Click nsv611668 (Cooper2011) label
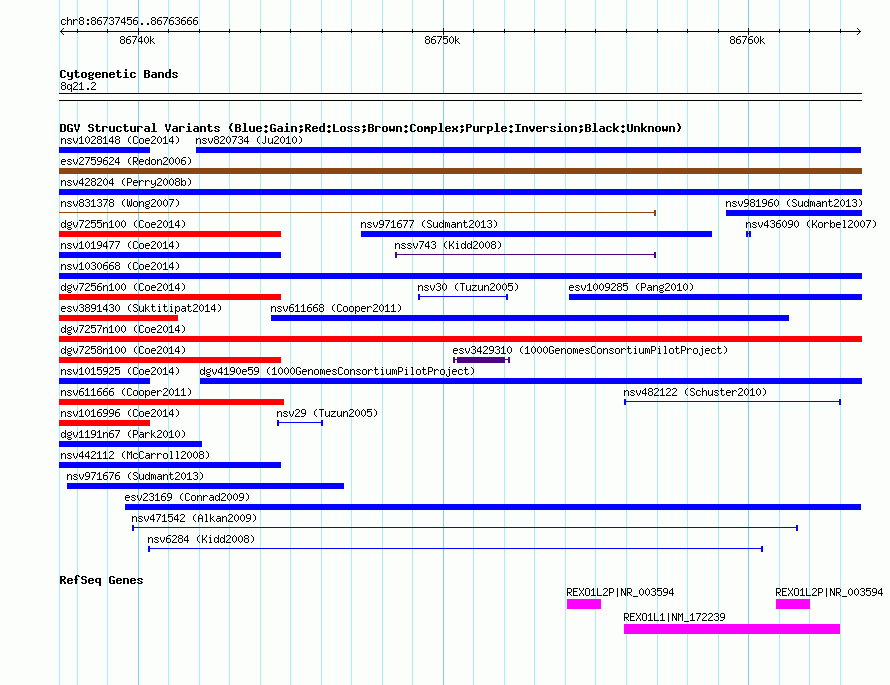Screen dimensions: 890x685 point(336,308)
